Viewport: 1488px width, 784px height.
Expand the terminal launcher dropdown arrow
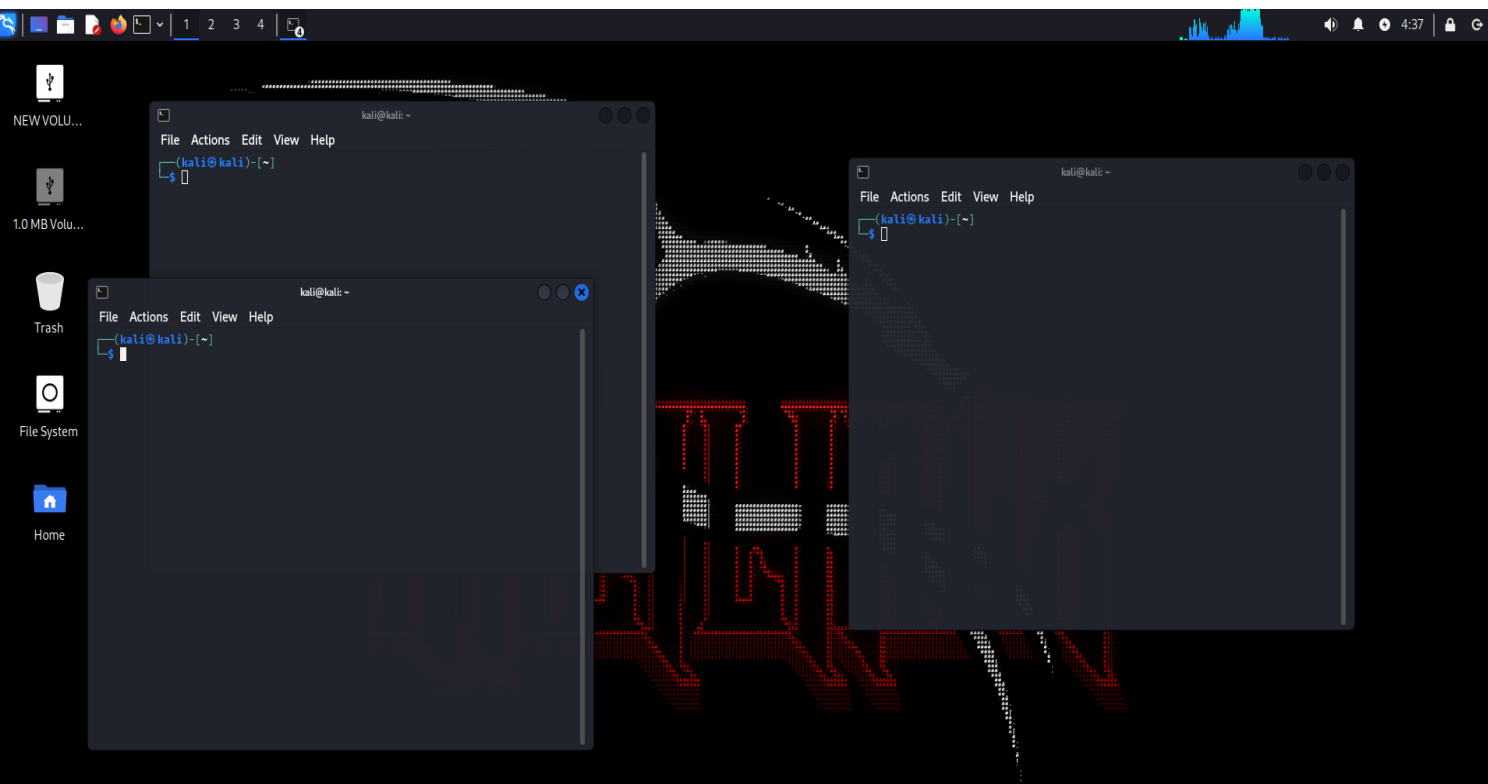pyautogui.click(x=160, y=25)
